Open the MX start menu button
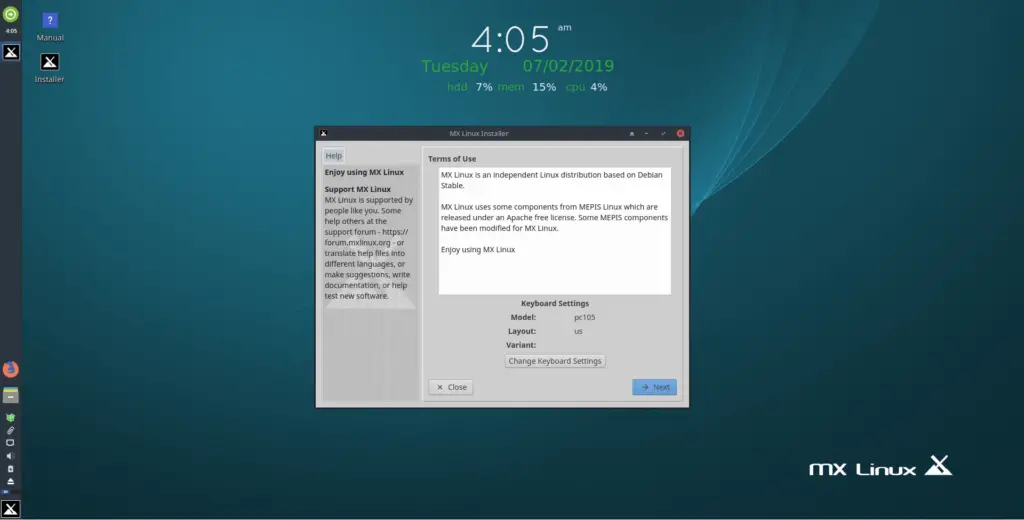This screenshot has height=520, width=1024. (10, 508)
